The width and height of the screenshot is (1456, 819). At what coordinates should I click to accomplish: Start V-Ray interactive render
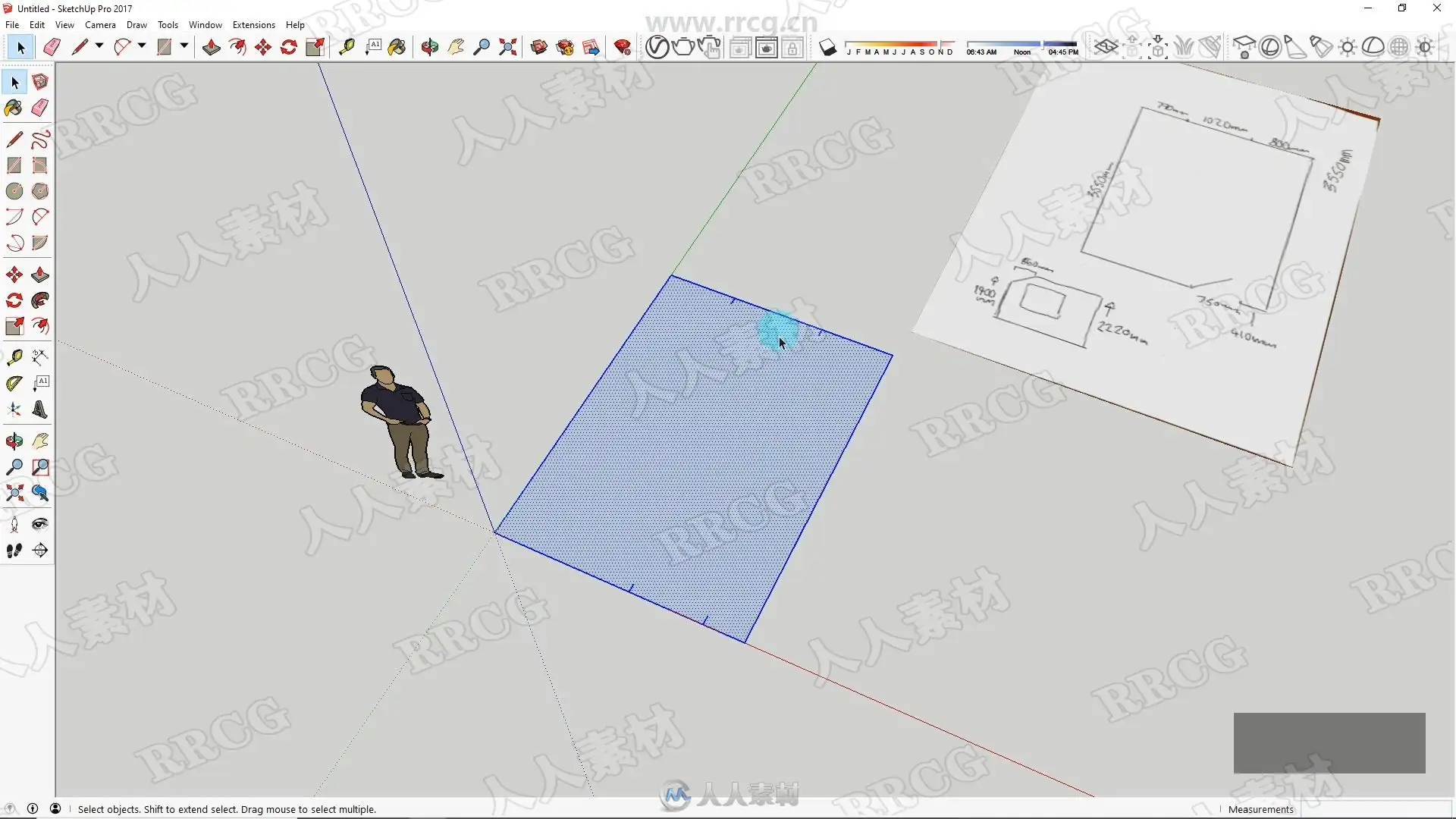click(x=709, y=47)
